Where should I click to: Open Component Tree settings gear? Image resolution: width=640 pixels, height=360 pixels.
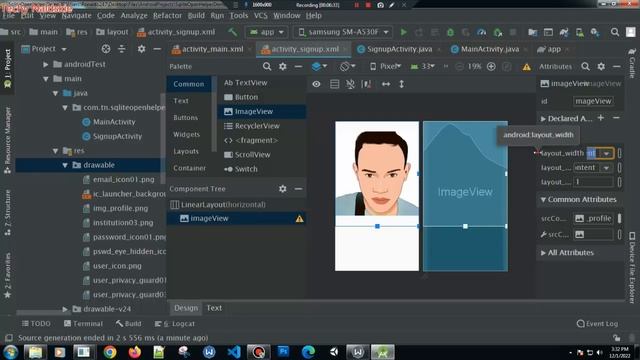(x=282, y=189)
